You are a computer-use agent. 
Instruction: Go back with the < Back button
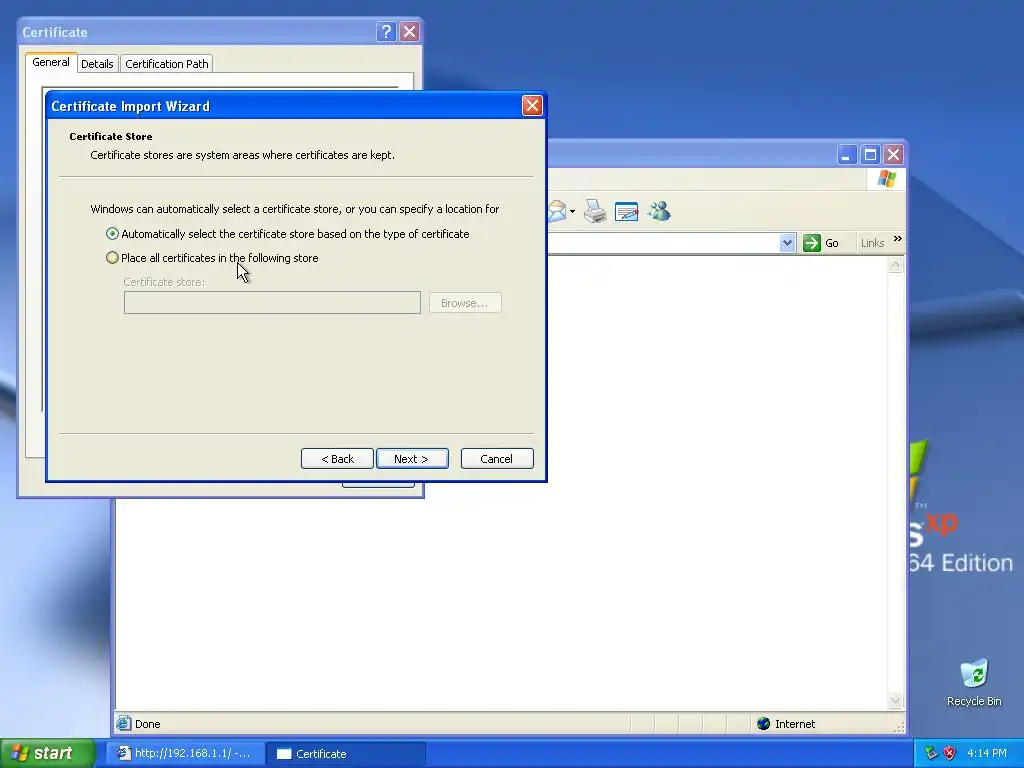[337, 458]
